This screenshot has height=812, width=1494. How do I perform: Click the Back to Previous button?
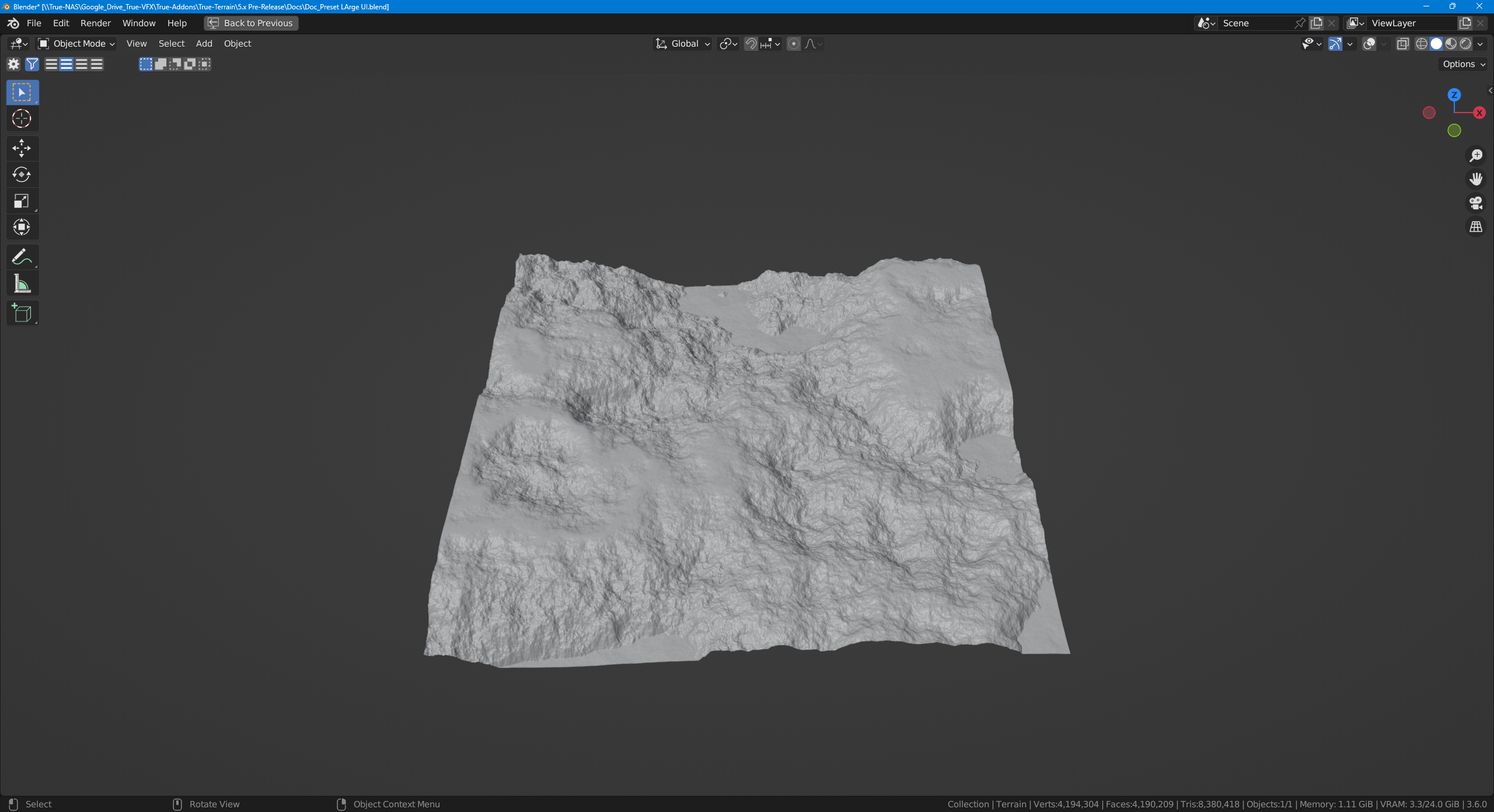251,23
